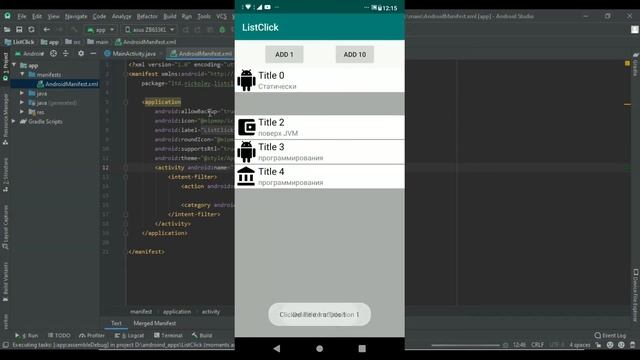Tap the ADD 1 button

pyautogui.click(x=284, y=54)
